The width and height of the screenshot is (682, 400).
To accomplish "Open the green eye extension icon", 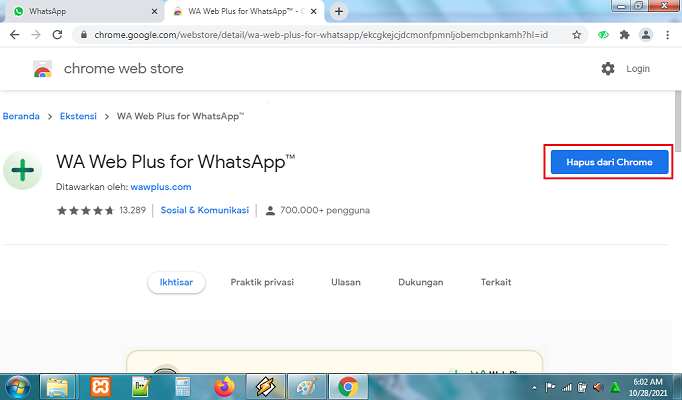I will point(603,35).
